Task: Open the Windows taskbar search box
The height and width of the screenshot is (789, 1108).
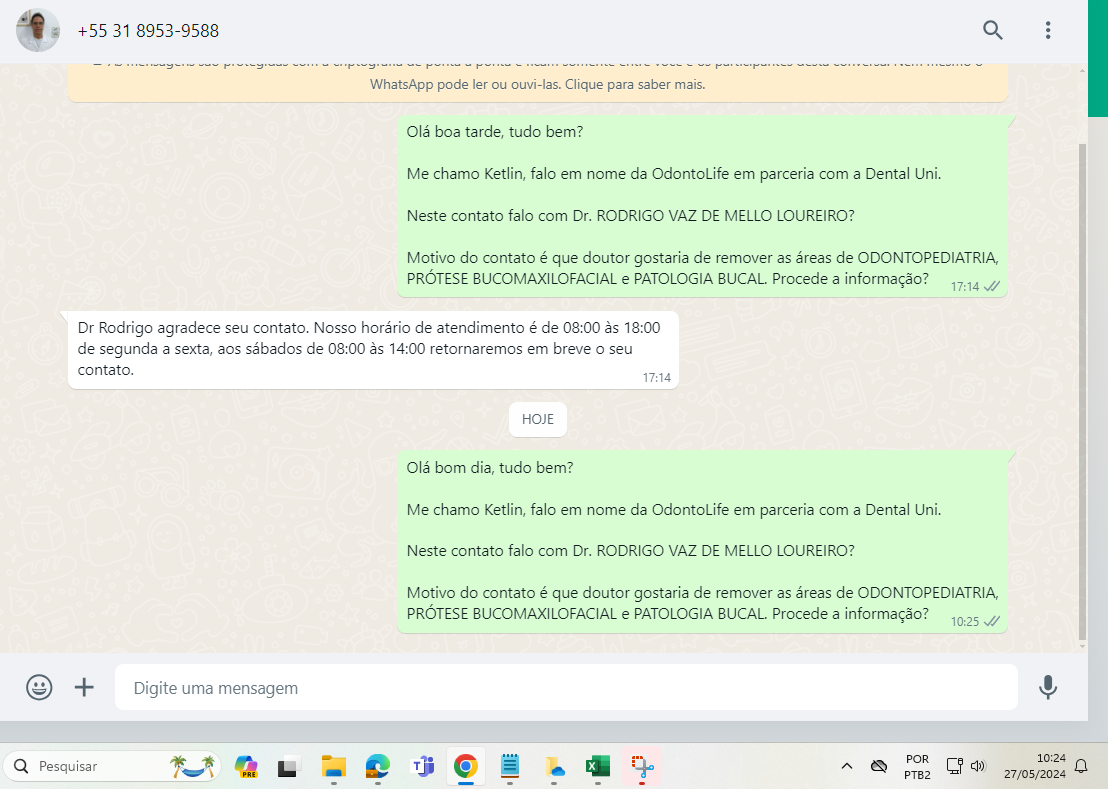Action: [x=113, y=766]
